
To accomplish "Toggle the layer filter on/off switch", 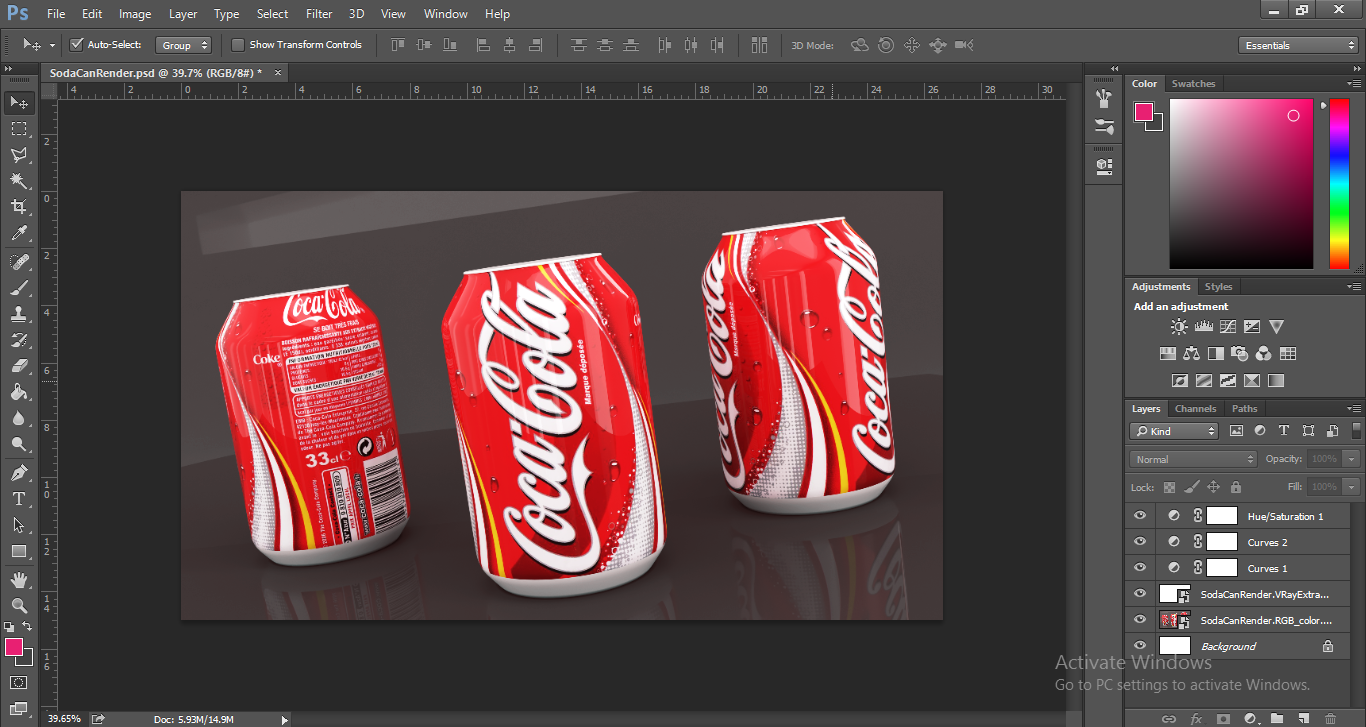I will [1357, 431].
